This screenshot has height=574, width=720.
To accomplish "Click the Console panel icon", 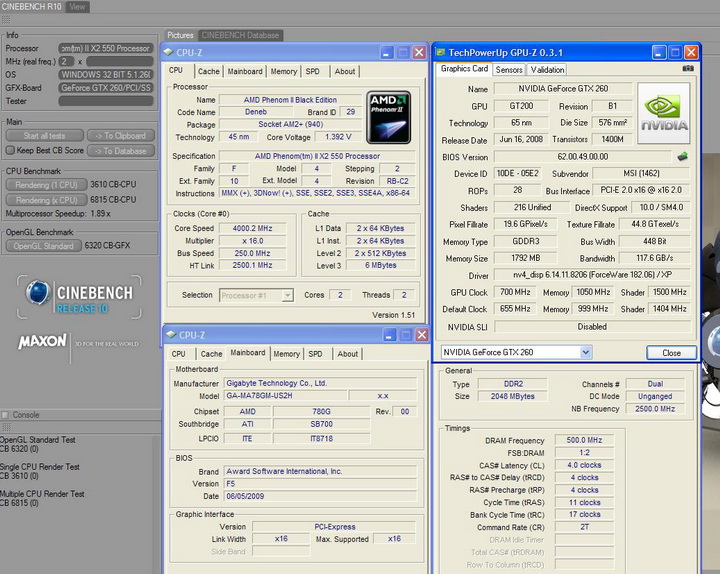I will point(6,414).
